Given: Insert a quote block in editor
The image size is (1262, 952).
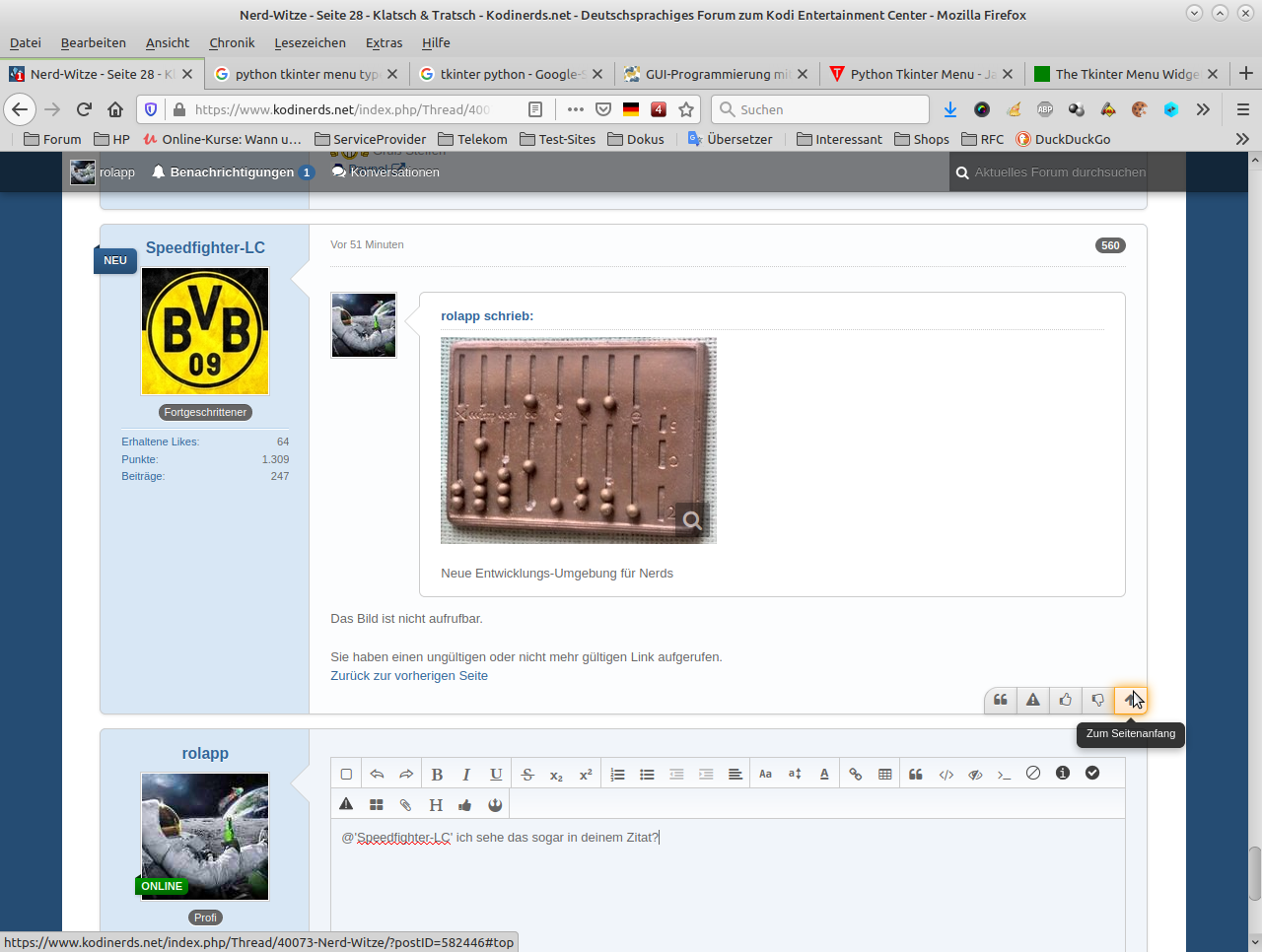Looking at the screenshot, I should (916, 774).
